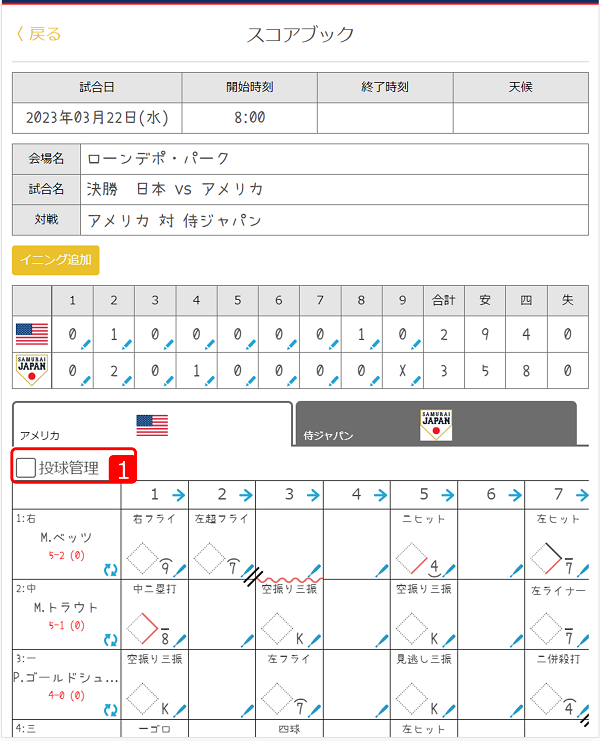Open inning 2 column arrow

(x=246, y=495)
